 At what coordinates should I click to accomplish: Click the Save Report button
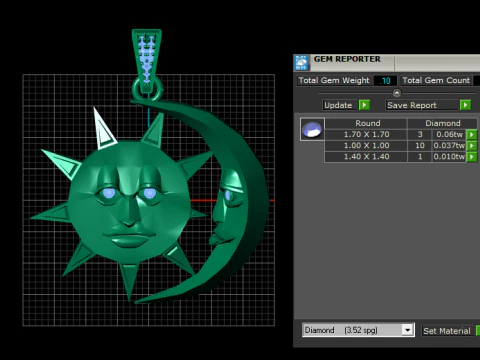(421, 105)
